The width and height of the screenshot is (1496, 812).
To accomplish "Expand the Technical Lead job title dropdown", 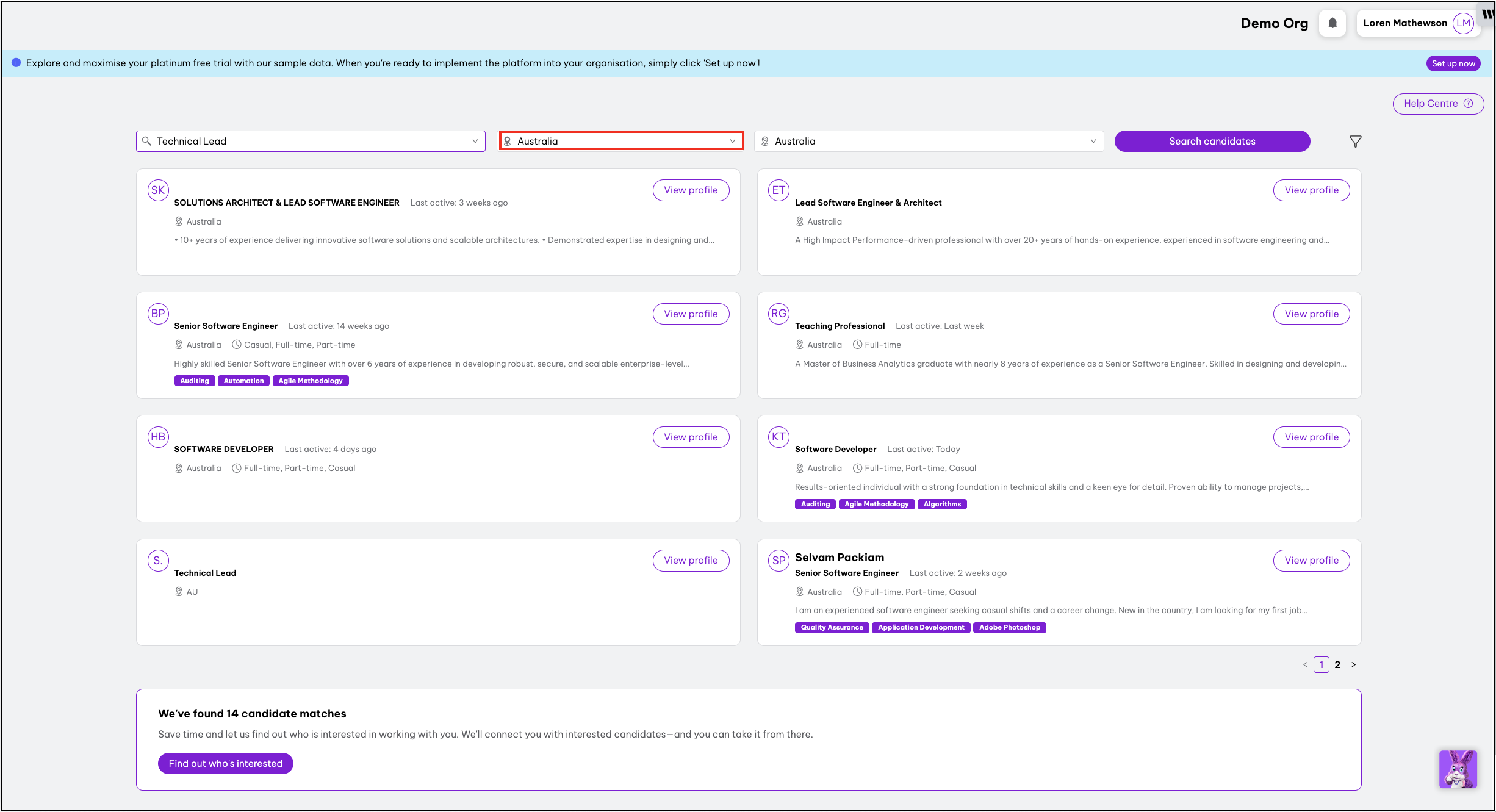I will (x=475, y=142).
